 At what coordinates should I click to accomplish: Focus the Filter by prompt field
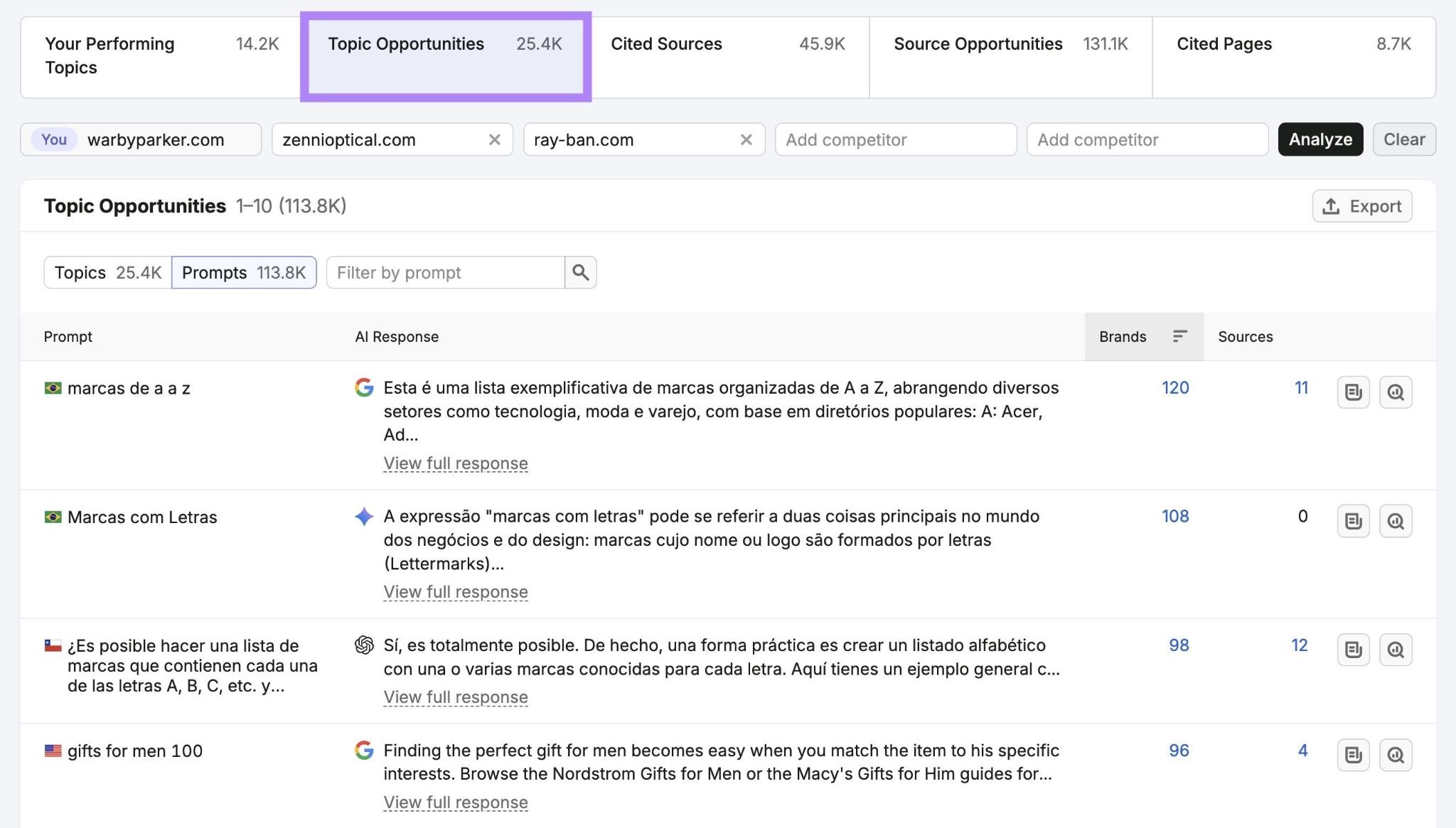pos(446,272)
